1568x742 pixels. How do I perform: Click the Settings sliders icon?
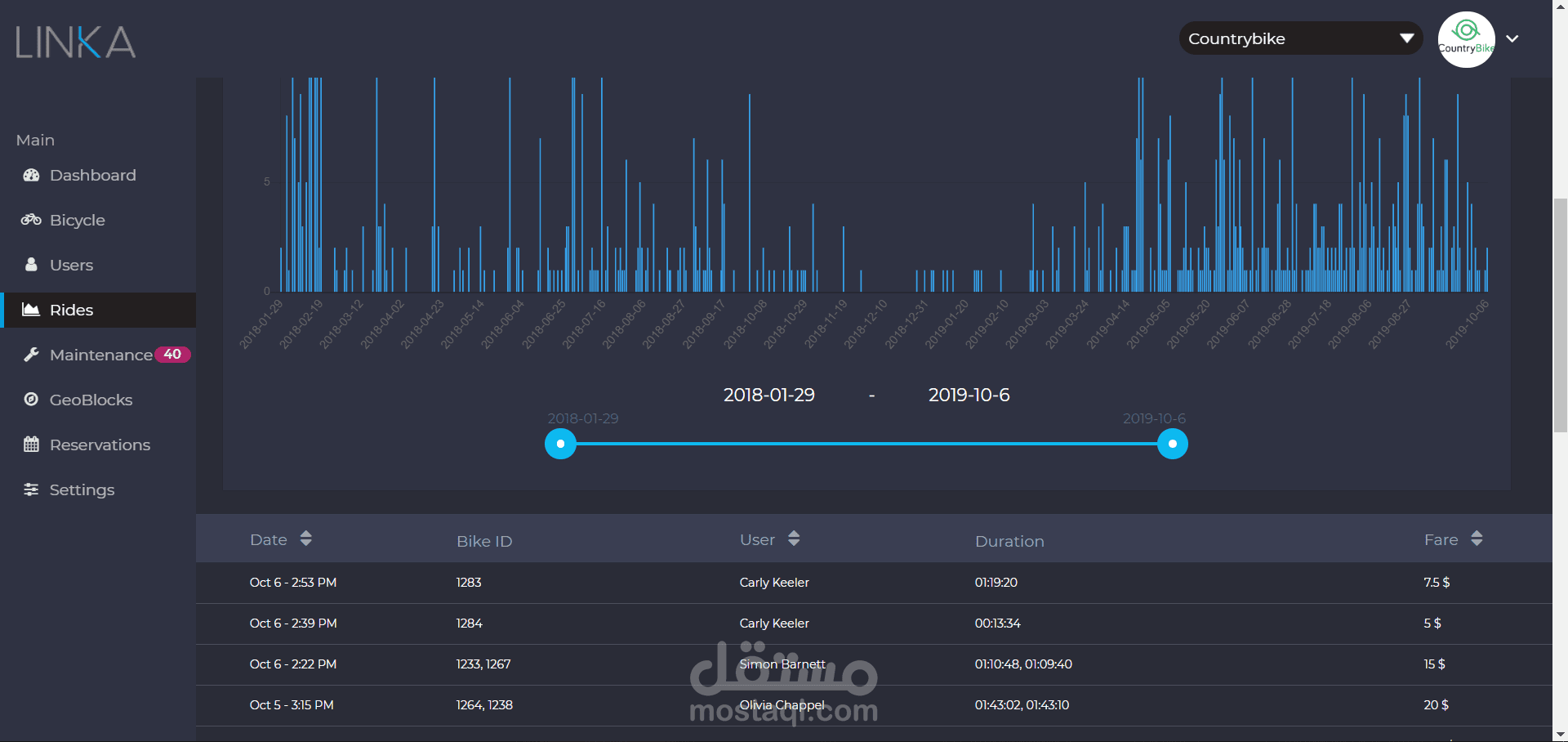[x=31, y=489]
